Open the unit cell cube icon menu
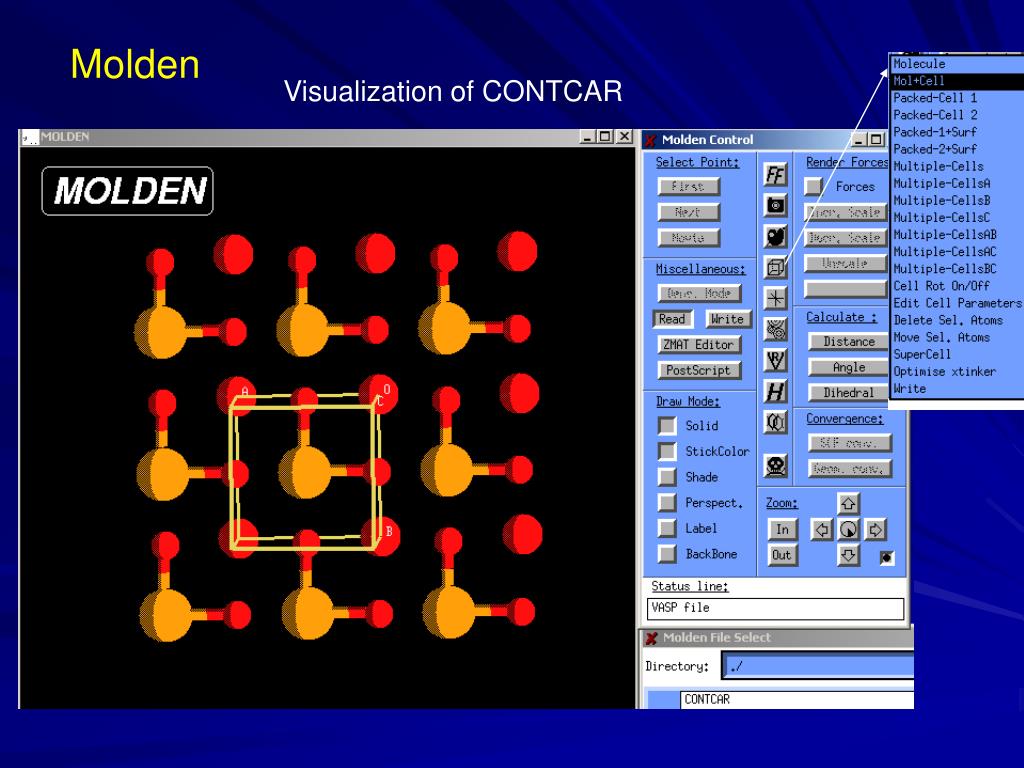 [775, 267]
